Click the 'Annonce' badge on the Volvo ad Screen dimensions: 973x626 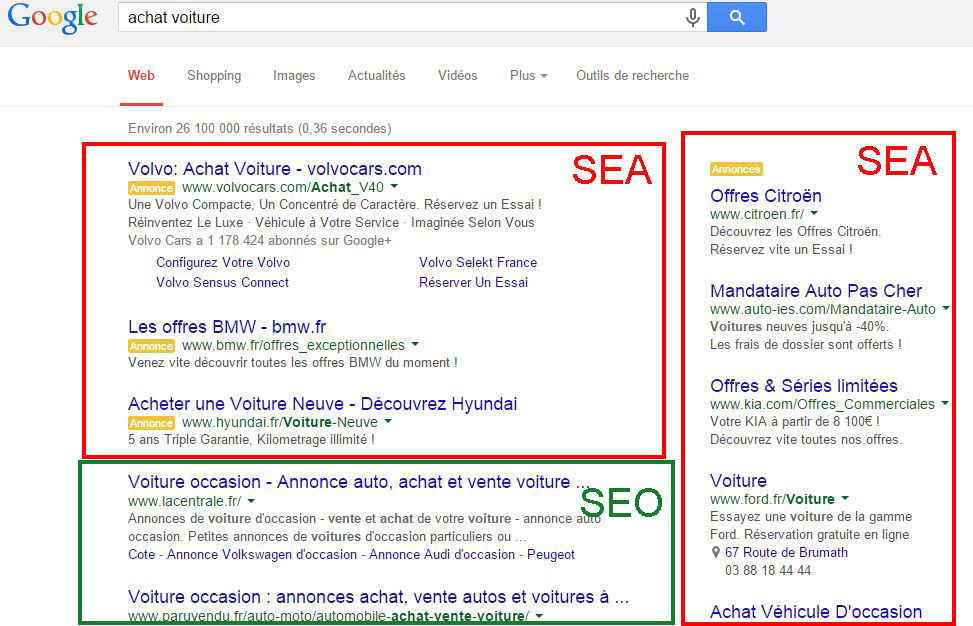click(151, 188)
